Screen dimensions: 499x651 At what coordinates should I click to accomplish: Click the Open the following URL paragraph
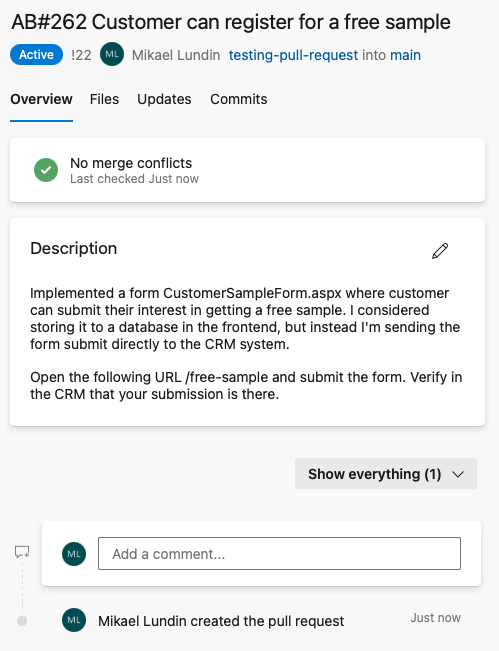246,385
